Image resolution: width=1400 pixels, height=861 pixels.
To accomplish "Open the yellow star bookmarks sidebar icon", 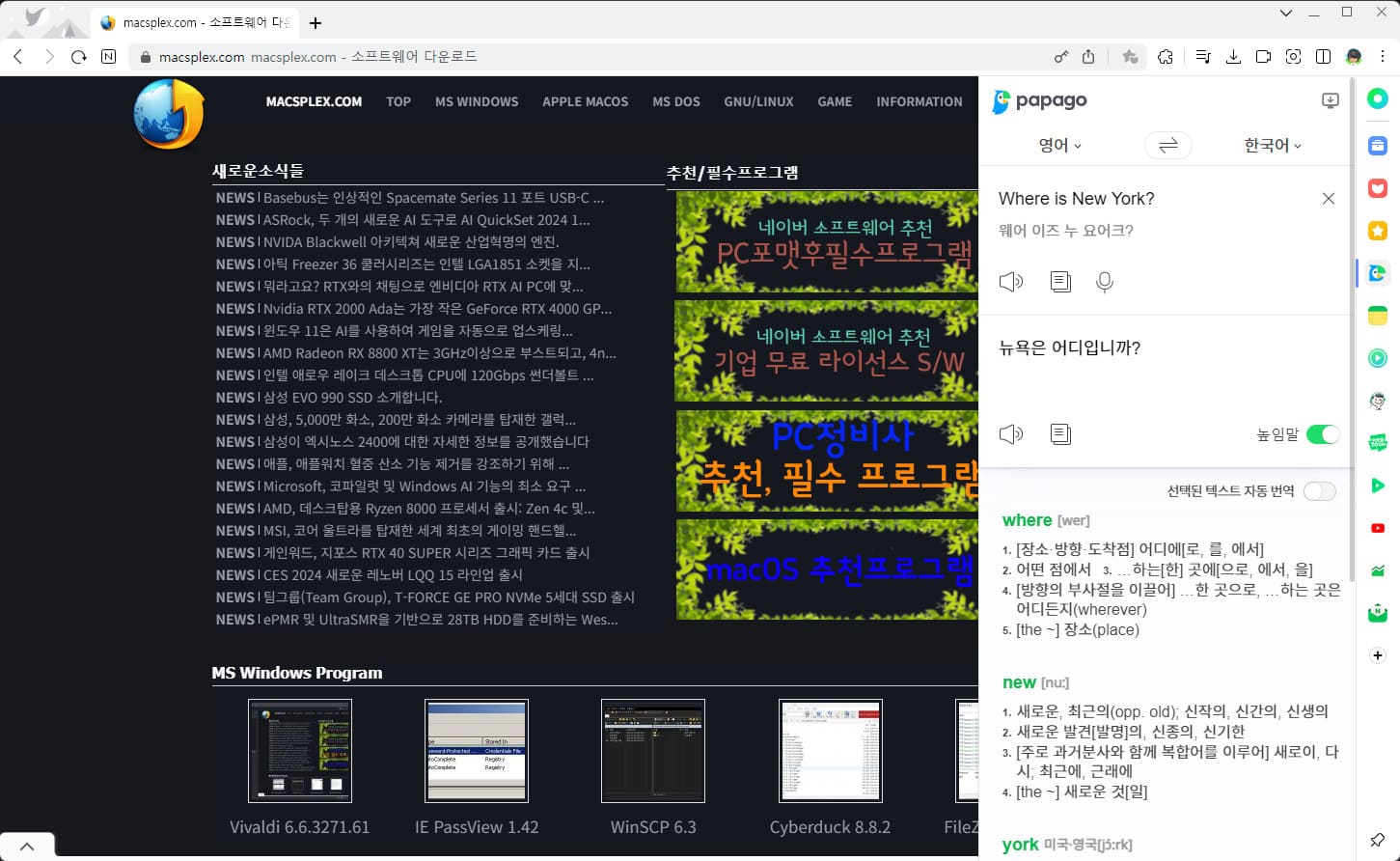I will click(x=1378, y=231).
